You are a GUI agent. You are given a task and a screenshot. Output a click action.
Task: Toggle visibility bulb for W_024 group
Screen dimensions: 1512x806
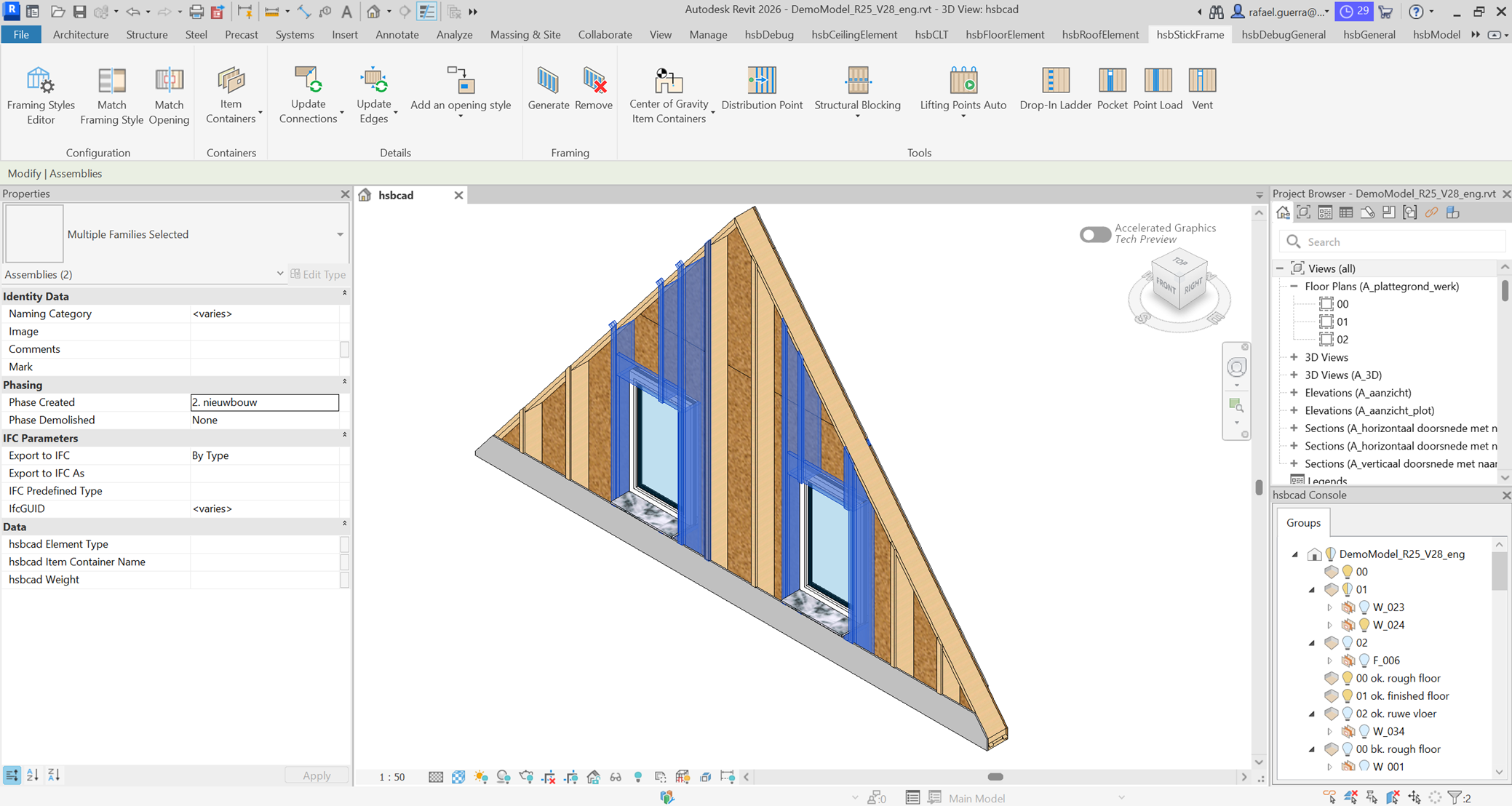1364,625
